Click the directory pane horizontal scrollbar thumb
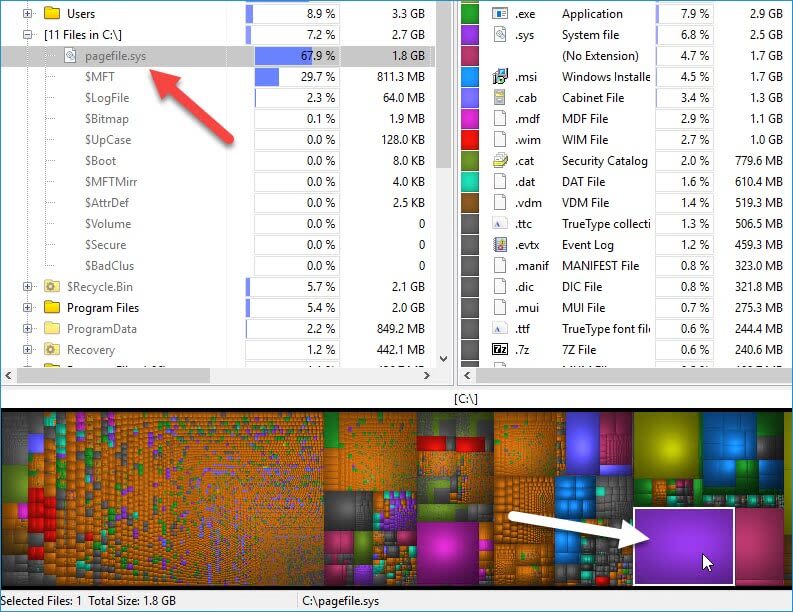This screenshot has width=793, height=612. click(x=113, y=375)
